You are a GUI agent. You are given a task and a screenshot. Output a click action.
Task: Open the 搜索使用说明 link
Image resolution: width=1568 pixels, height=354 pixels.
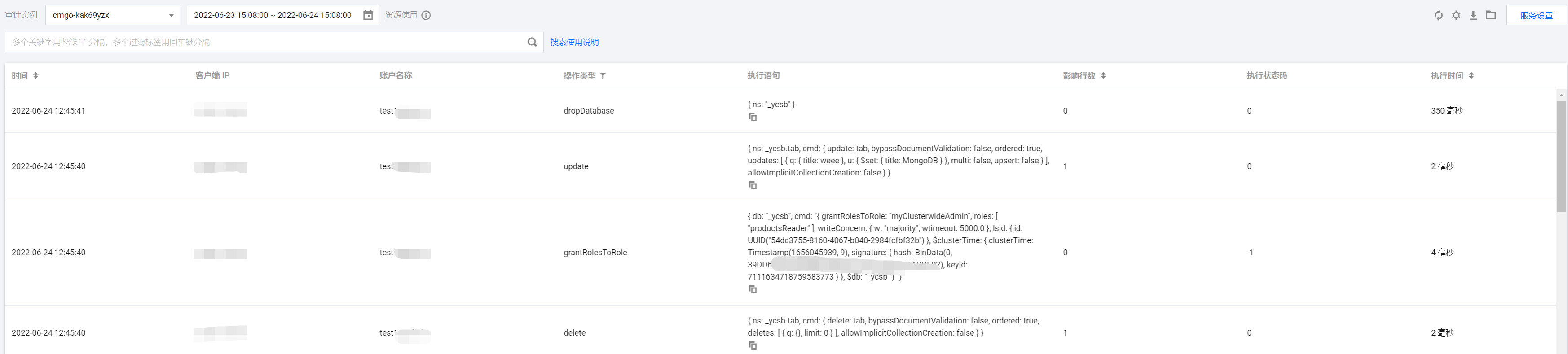click(x=574, y=42)
